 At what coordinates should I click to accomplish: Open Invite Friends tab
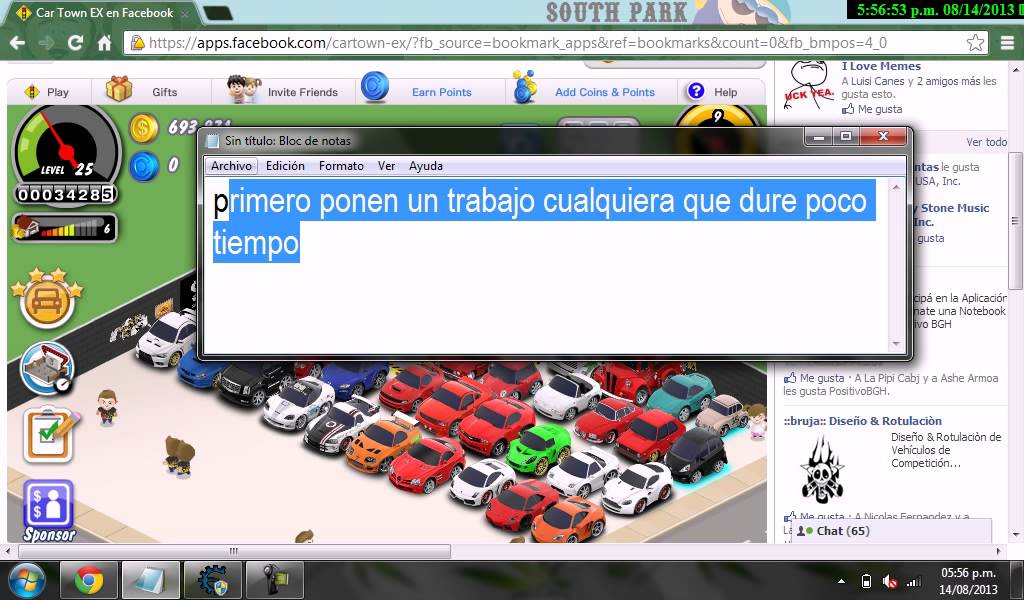(283, 91)
